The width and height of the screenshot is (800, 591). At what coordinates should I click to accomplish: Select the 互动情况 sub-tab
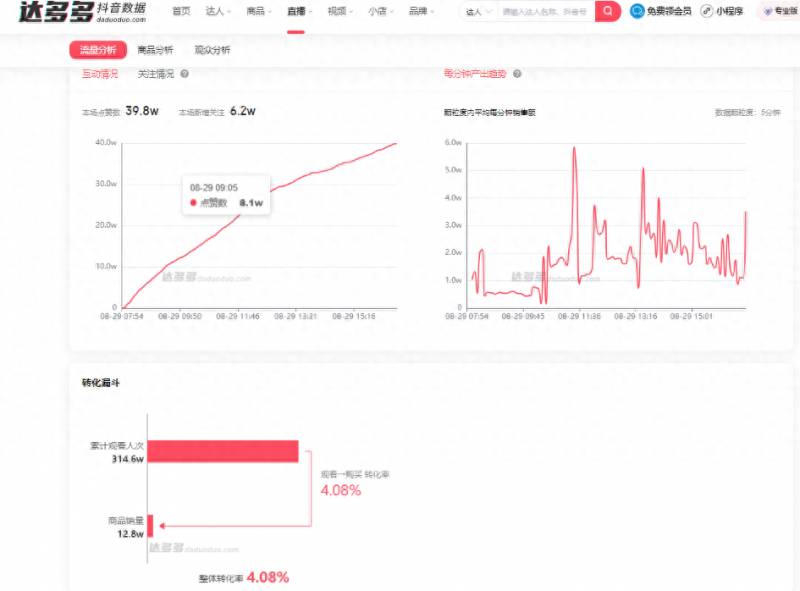tap(100, 74)
